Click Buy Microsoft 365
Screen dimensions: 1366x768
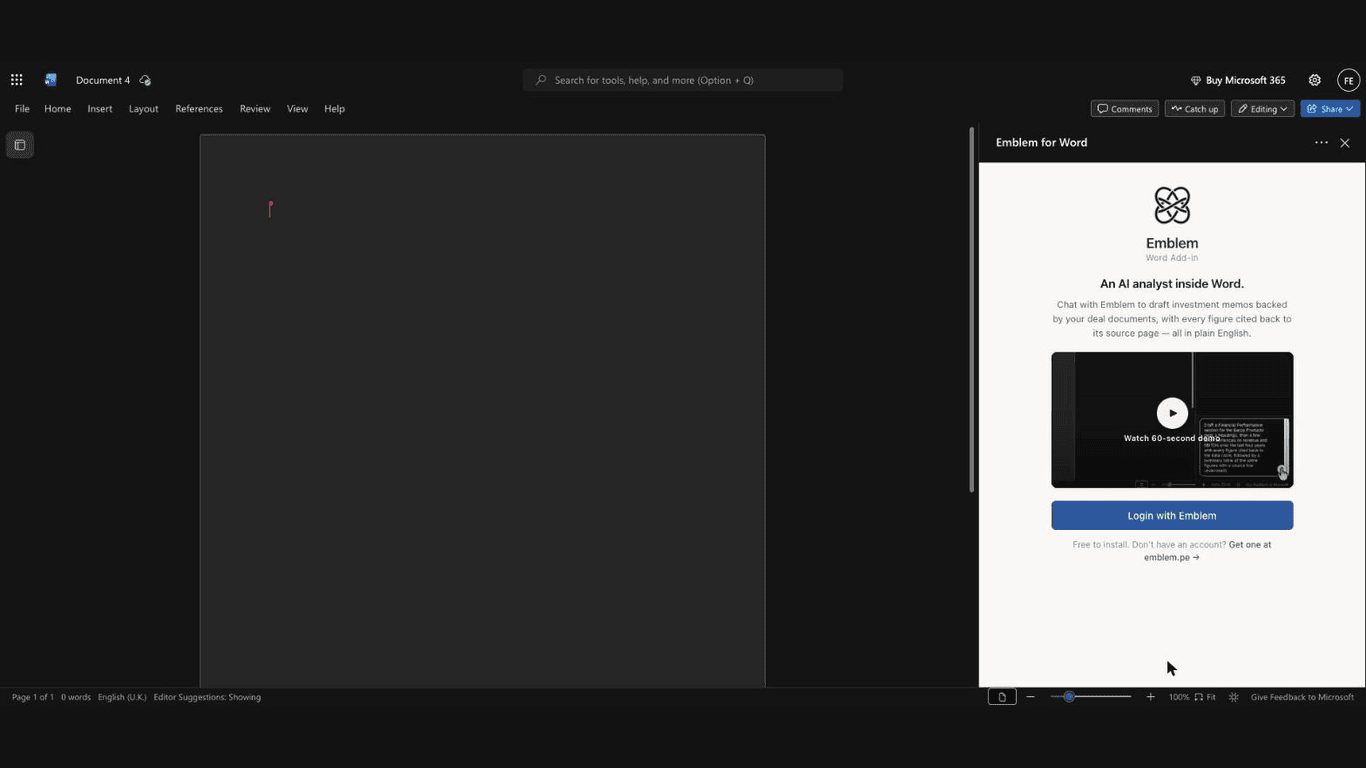pos(1238,80)
